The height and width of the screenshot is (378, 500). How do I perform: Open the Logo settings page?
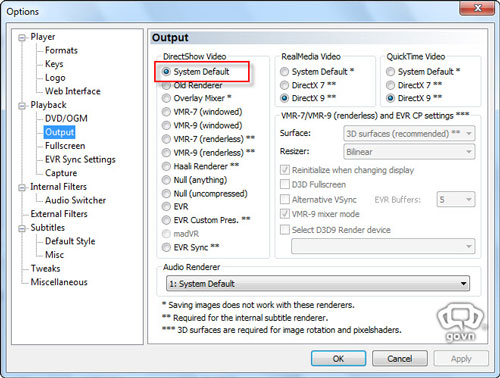[x=55, y=78]
